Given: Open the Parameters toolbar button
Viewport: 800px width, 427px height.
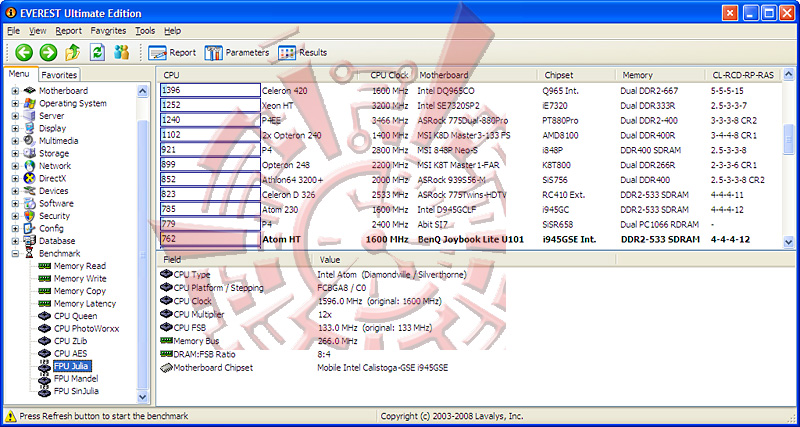Looking at the screenshot, I should click(x=237, y=53).
